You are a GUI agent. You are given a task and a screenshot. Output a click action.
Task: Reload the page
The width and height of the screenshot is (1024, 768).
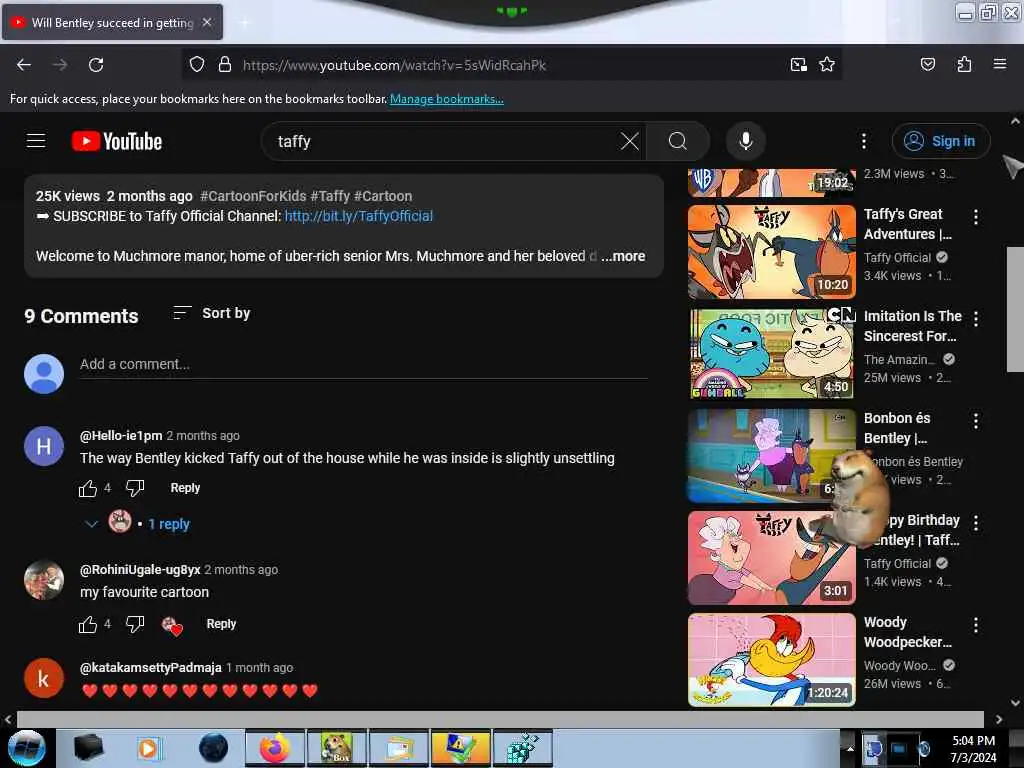96,65
